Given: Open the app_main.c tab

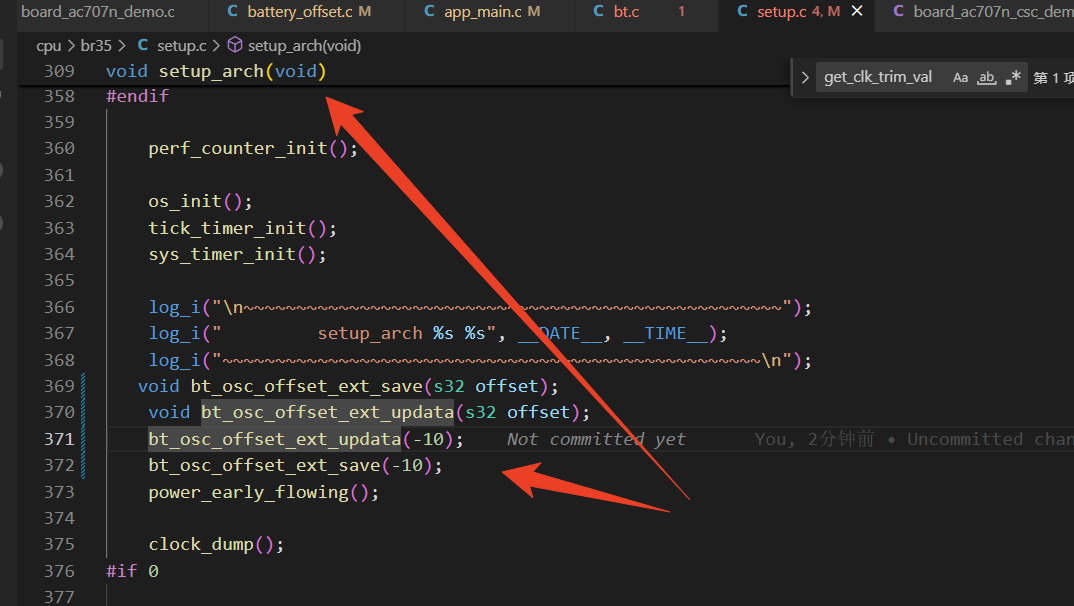Looking at the screenshot, I should pyautogui.click(x=482, y=12).
